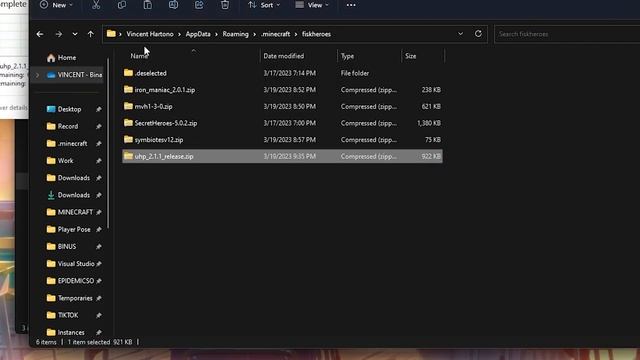Click the Copy icon in toolbar
This screenshot has width=640, height=360.
[122, 5]
